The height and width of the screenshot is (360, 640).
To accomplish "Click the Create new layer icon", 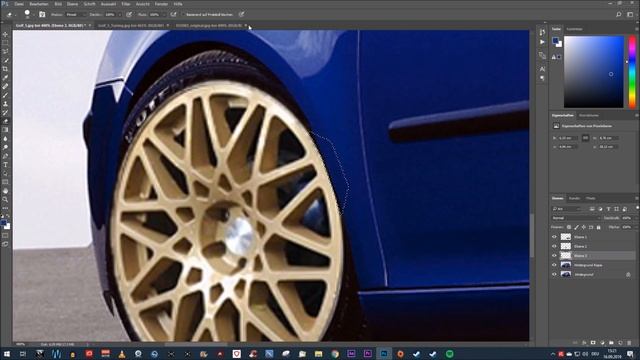I will tap(620, 343).
